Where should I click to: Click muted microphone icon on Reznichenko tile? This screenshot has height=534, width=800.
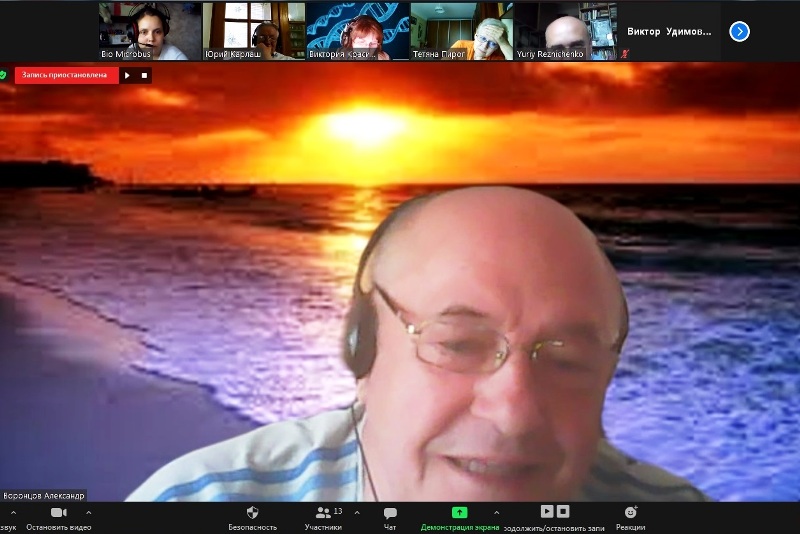pos(625,54)
